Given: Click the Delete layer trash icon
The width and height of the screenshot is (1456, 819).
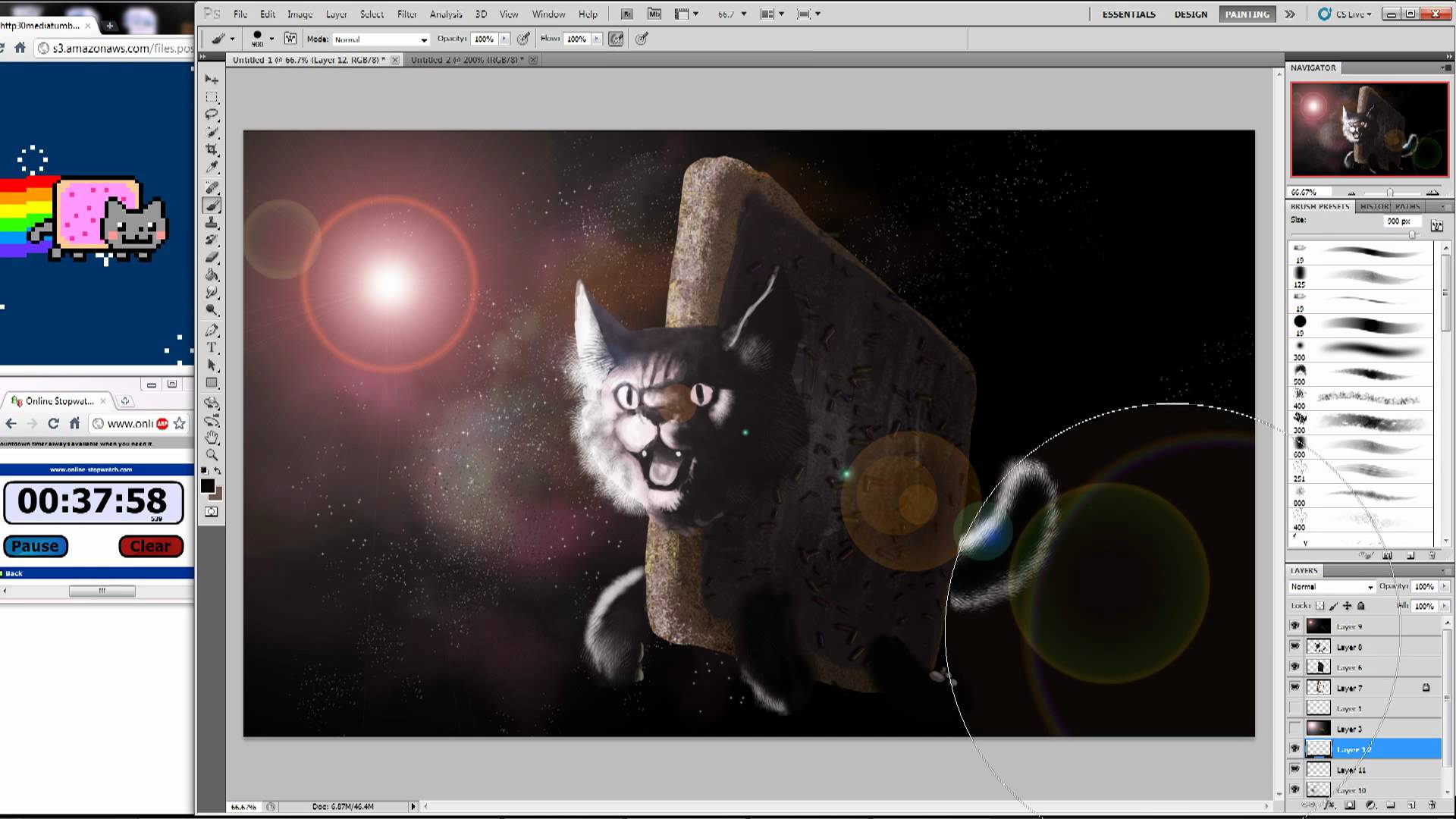Looking at the screenshot, I should (1433, 805).
